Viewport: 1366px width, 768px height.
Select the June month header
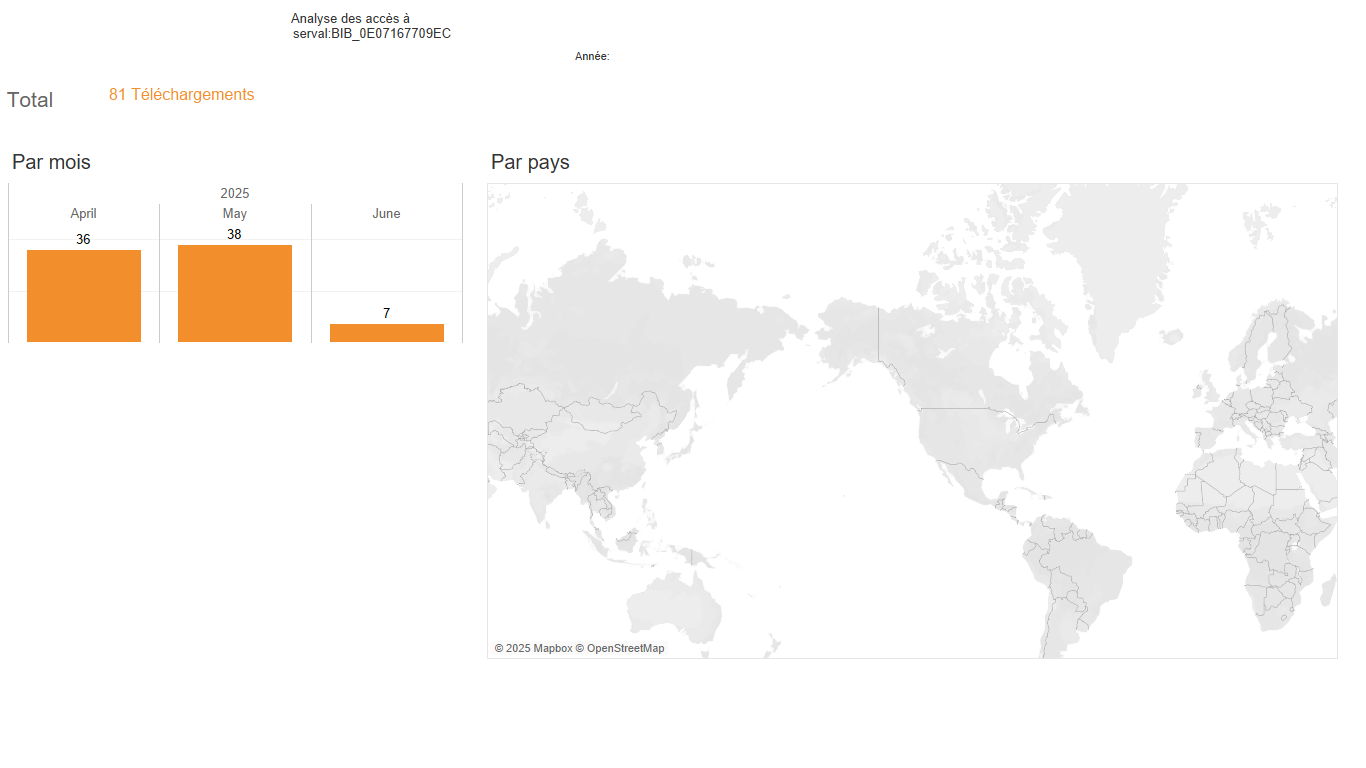click(x=386, y=214)
